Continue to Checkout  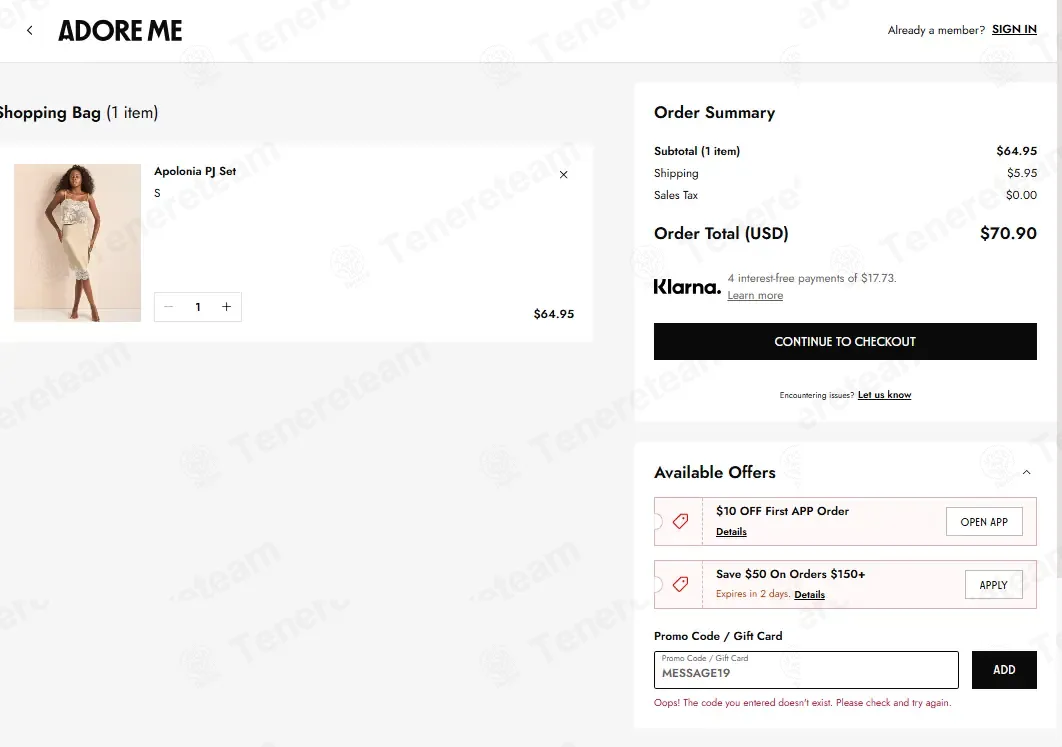pyautogui.click(x=845, y=341)
